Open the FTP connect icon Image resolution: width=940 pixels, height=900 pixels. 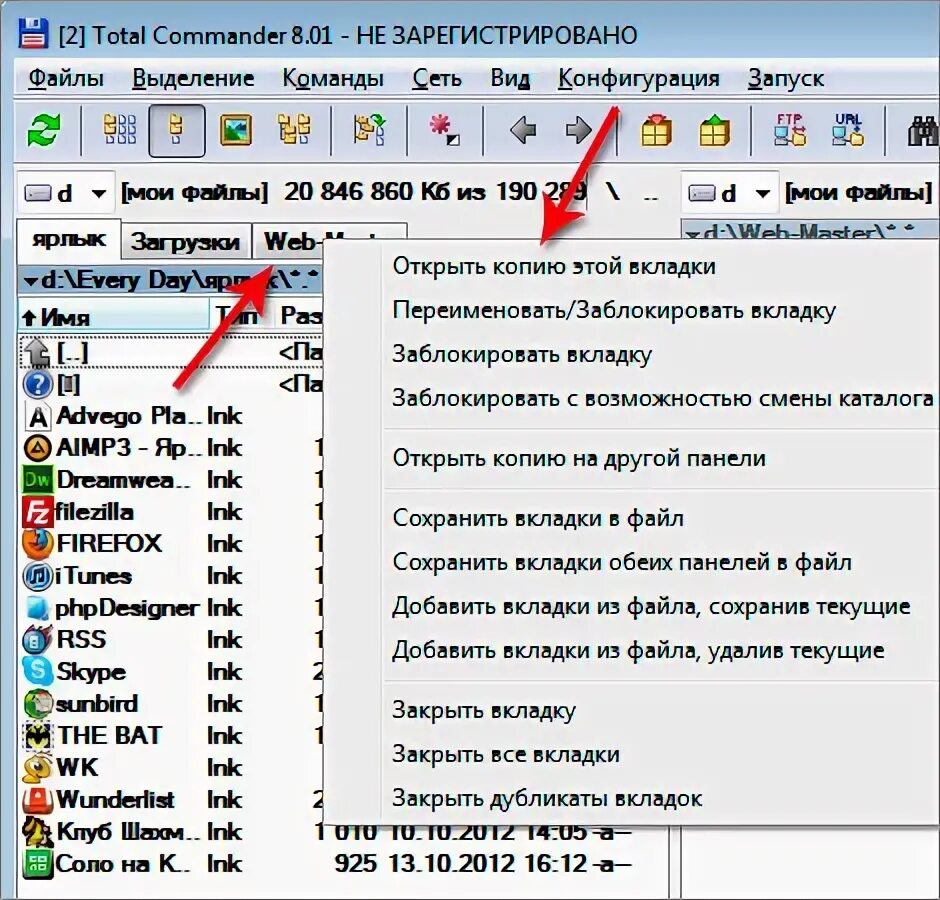click(x=790, y=130)
